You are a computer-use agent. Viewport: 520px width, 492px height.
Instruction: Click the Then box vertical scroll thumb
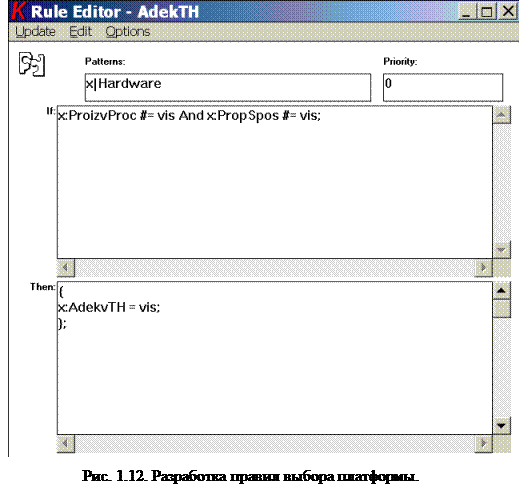click(x=501, y=308)
